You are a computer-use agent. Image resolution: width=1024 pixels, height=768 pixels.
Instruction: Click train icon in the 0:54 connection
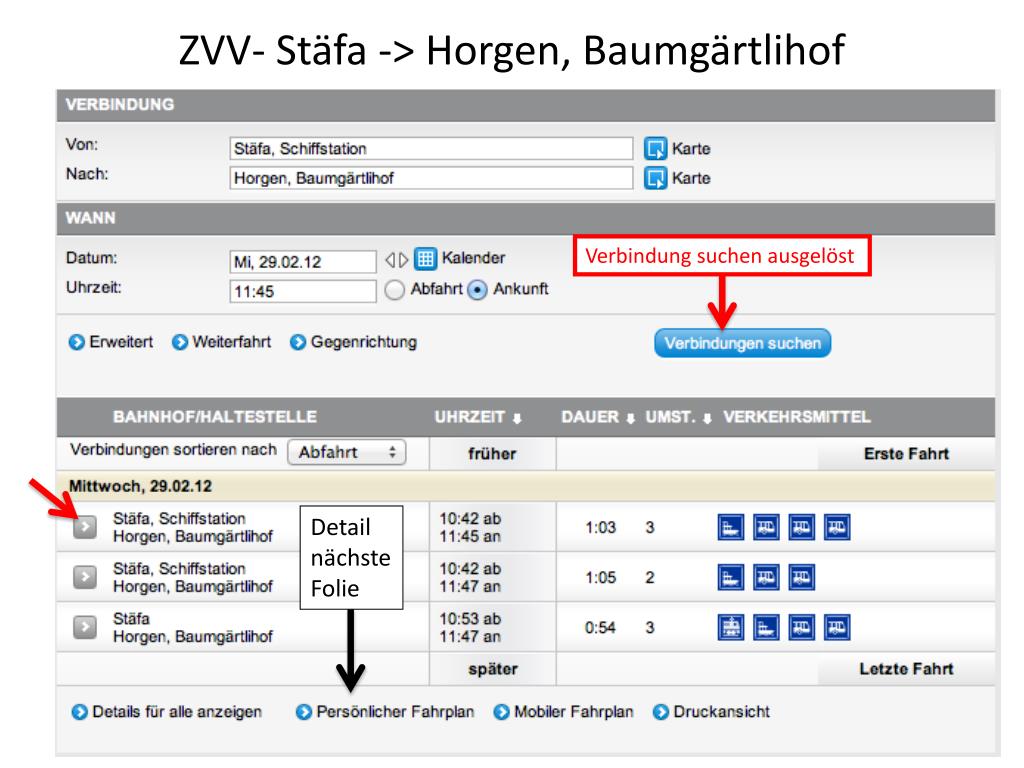(x=731, y=628)
